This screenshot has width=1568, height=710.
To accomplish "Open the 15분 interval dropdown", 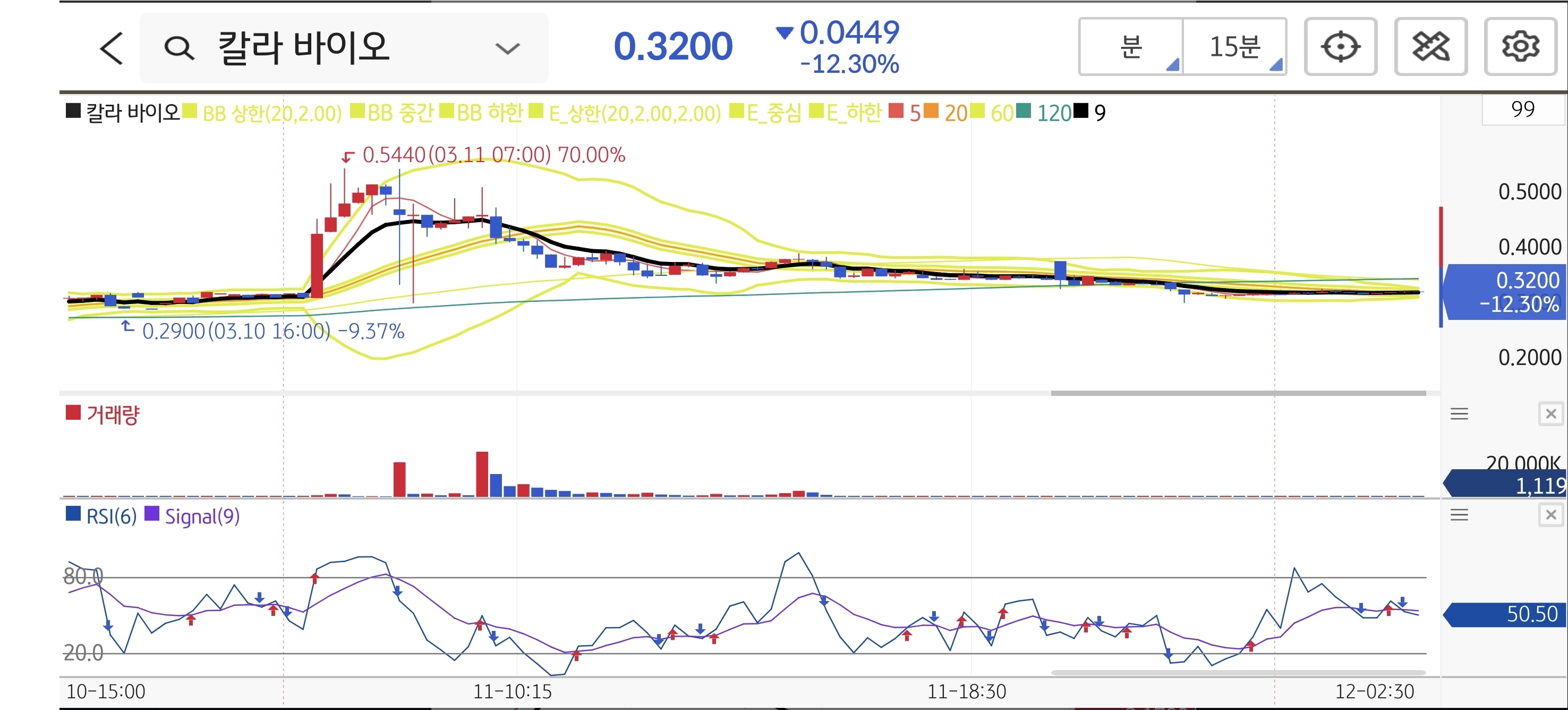I will [1234, 47].
